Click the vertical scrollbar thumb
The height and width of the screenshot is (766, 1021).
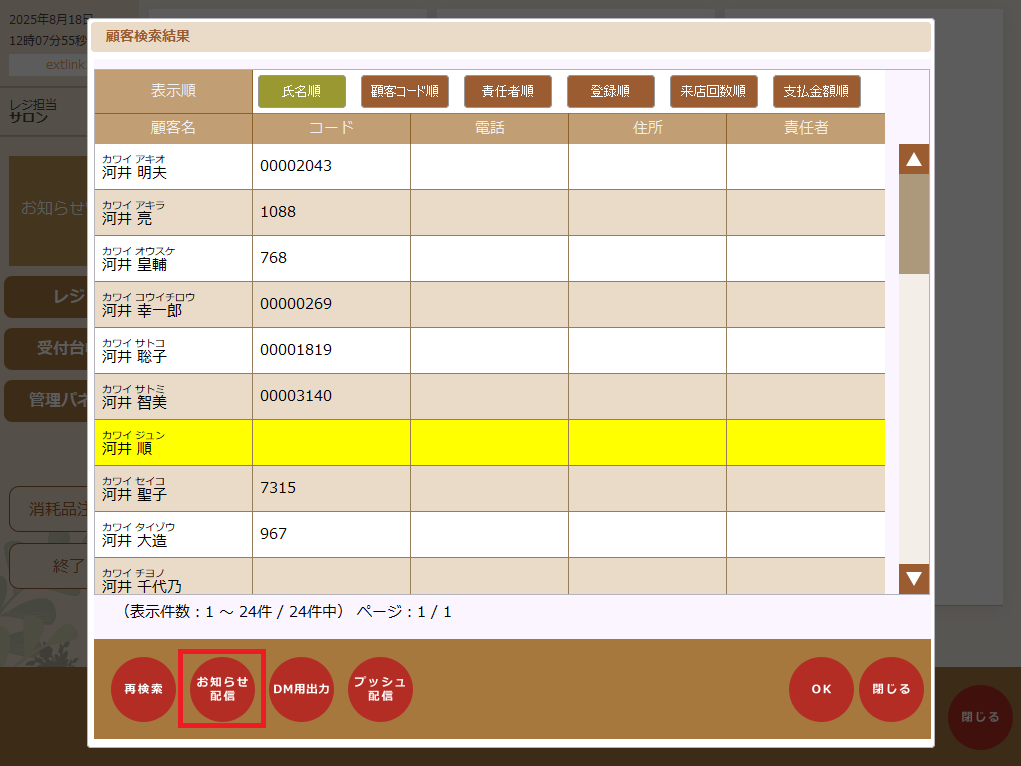[913, 224]
